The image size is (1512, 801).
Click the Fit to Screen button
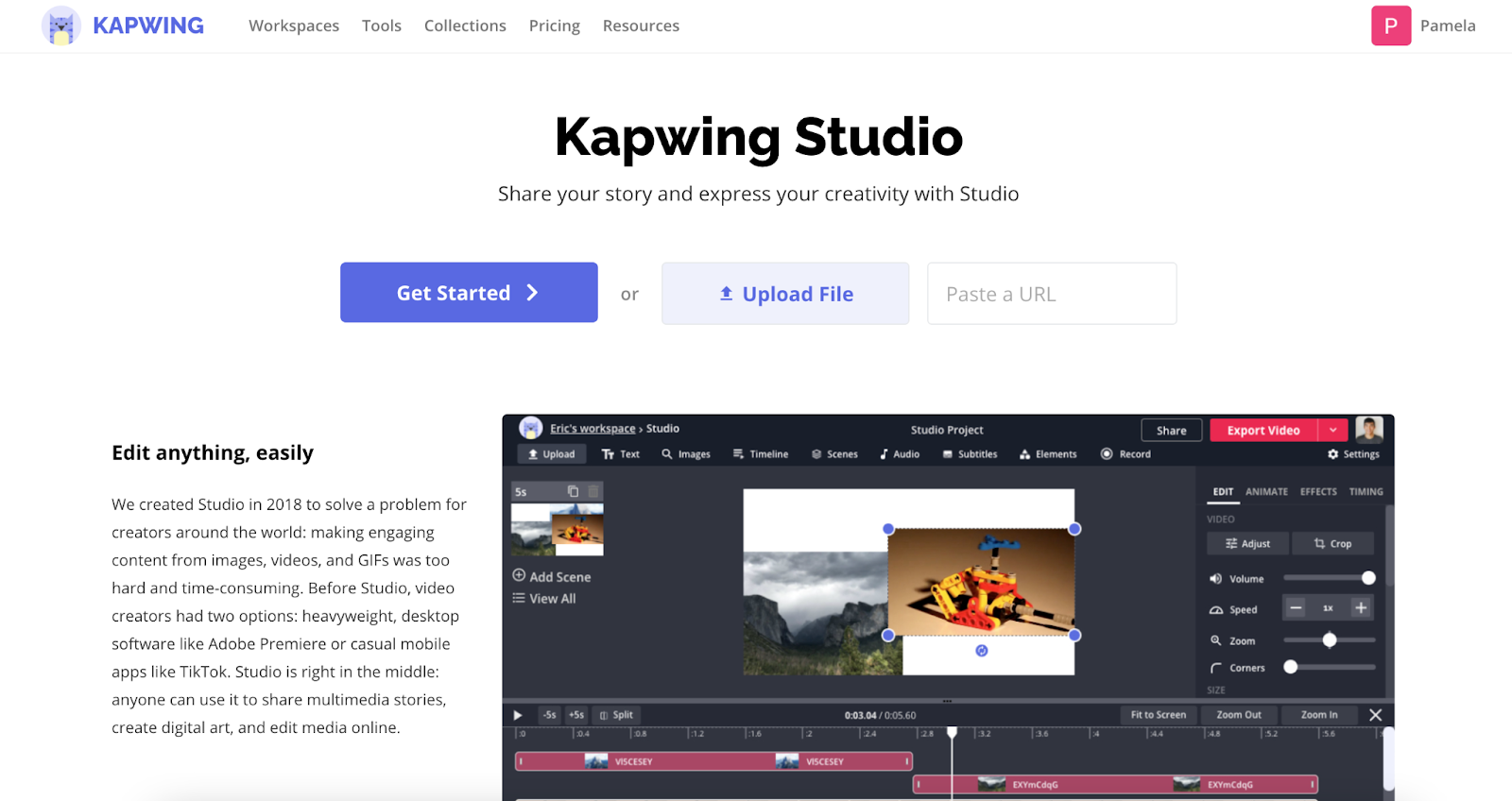tap(1159, 715)
